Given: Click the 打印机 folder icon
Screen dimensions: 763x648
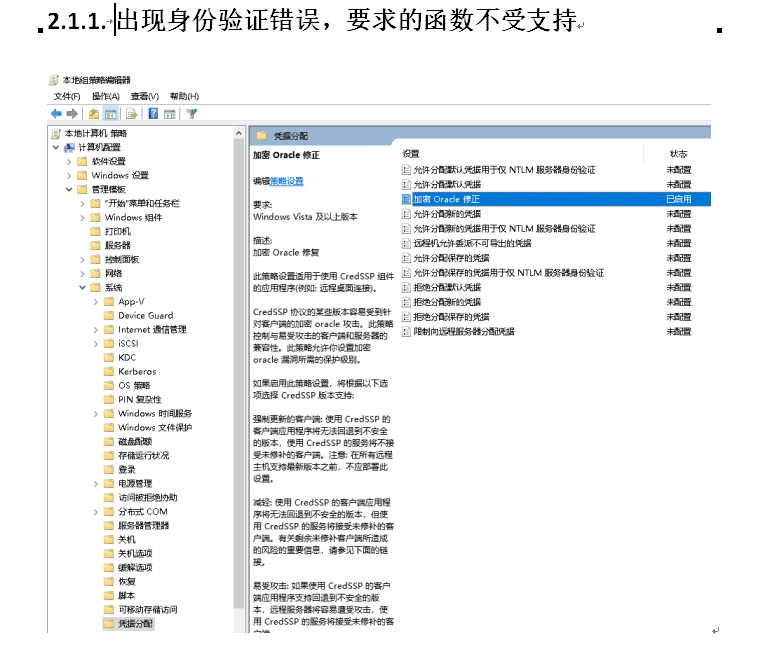Looking at the screenshot, I should point(95,231).
